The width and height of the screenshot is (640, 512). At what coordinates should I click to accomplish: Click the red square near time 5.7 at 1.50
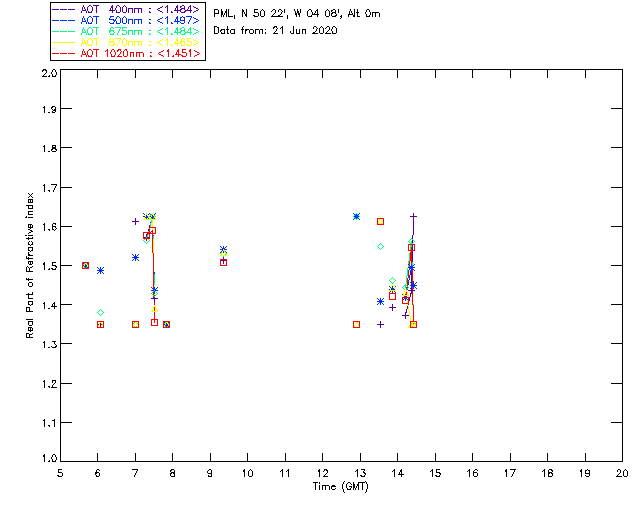[85, 266]
